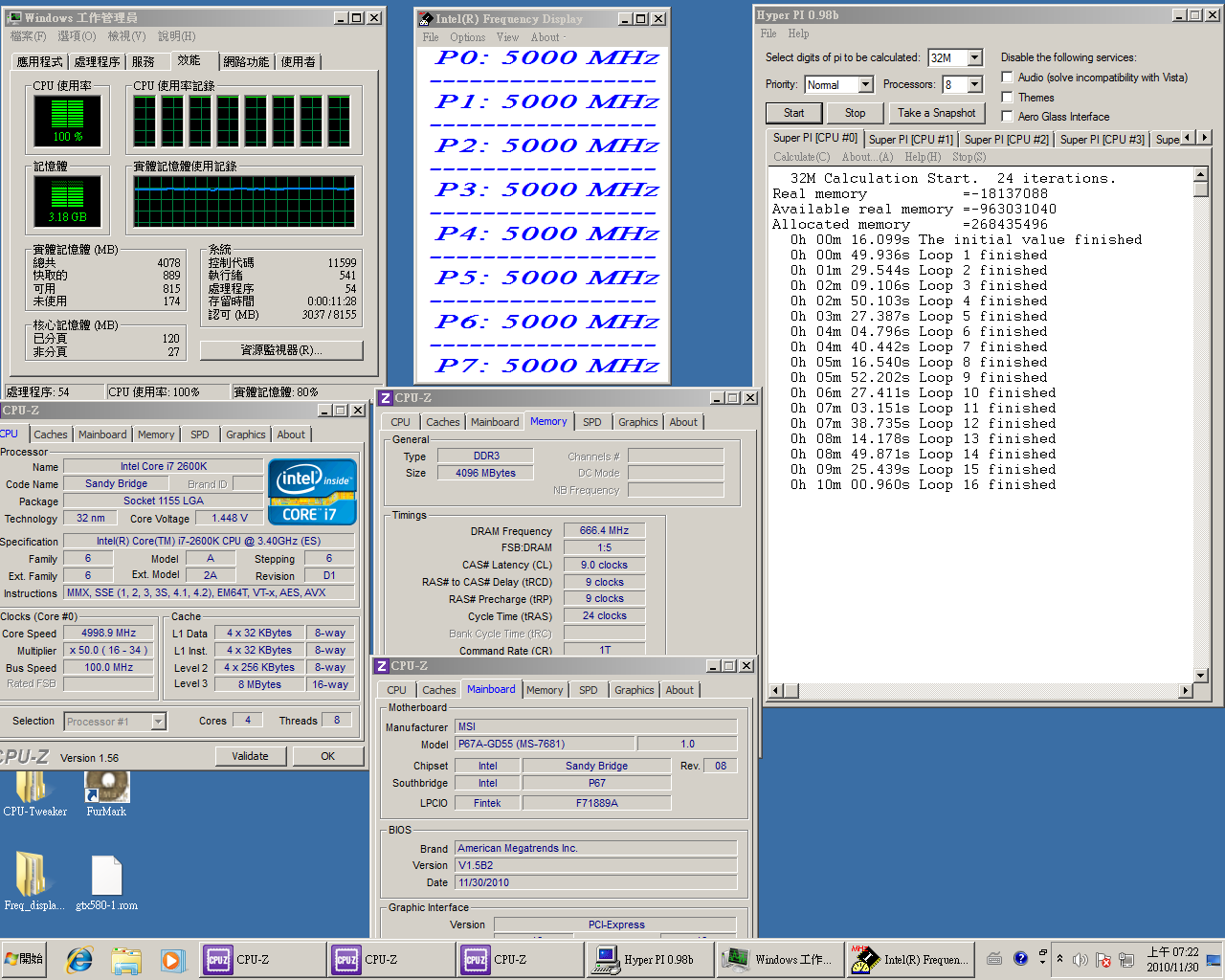Click the volume icon in system tray
1225x980 pixels.
tap(1080, 959)
